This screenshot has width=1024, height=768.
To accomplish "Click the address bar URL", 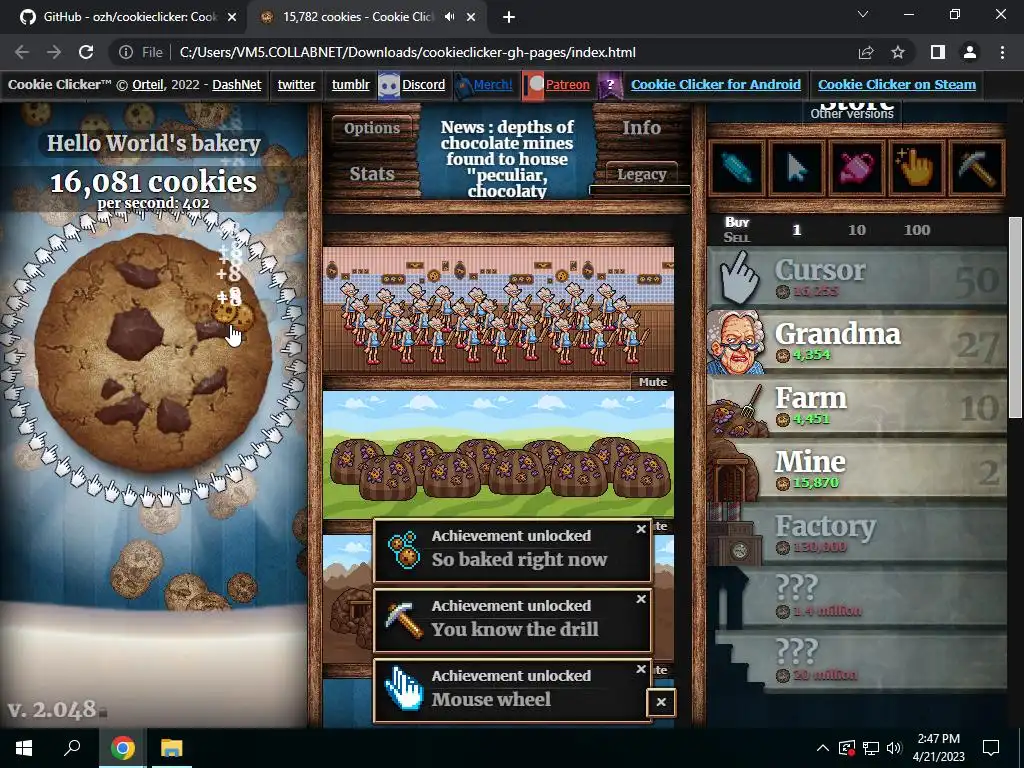I will click(x=408, y=52).
